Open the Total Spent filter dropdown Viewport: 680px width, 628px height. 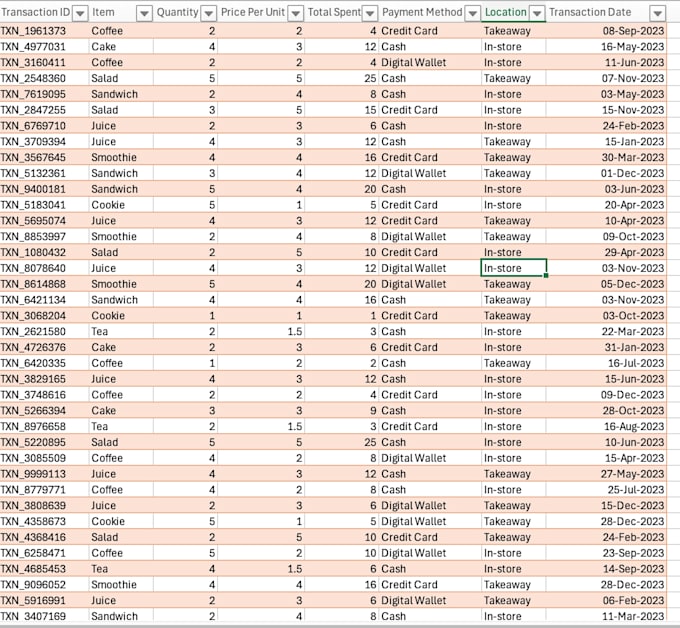coord(370,13)
